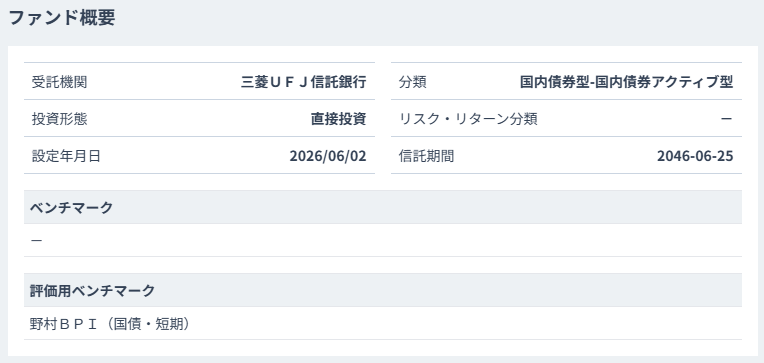
Task: Select the 投資形態 label
Action: (x=59, y=119)
